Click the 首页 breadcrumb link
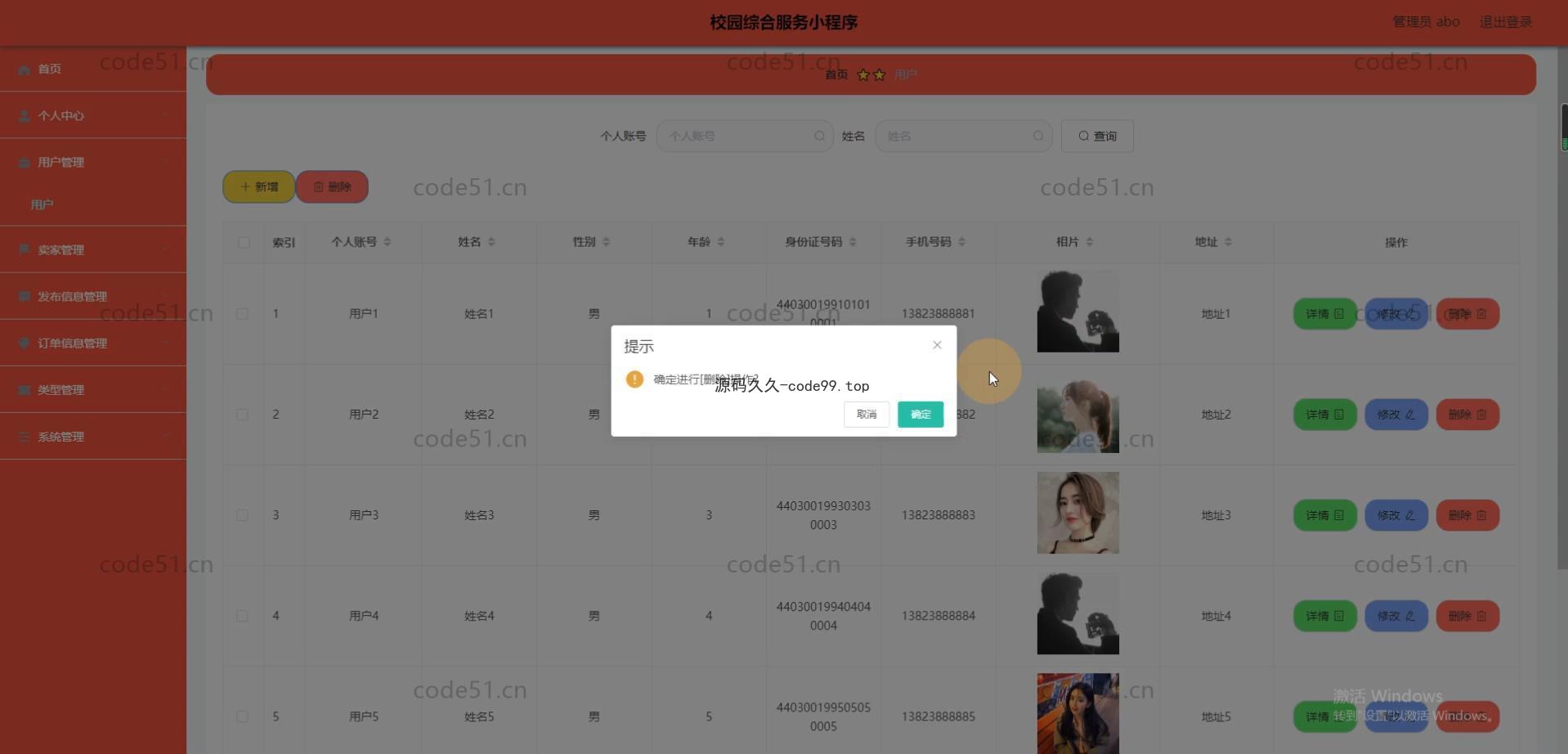This screenshot has height=754, width=1568. pos(836,74)
